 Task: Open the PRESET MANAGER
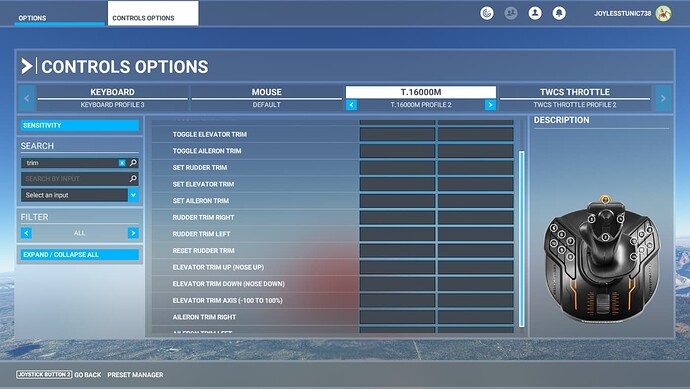(135, 375)
